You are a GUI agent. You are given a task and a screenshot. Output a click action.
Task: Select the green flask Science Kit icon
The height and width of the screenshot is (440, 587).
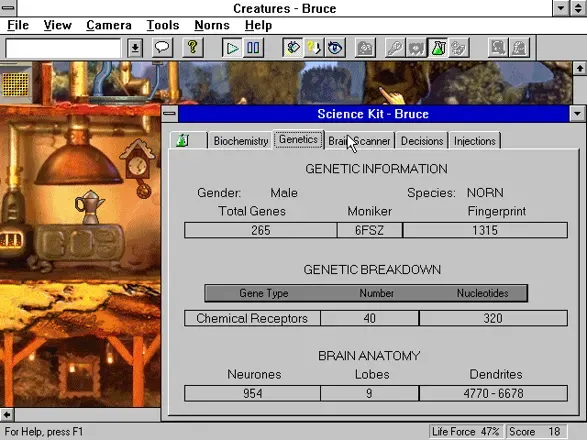click(x=438, y=48)
